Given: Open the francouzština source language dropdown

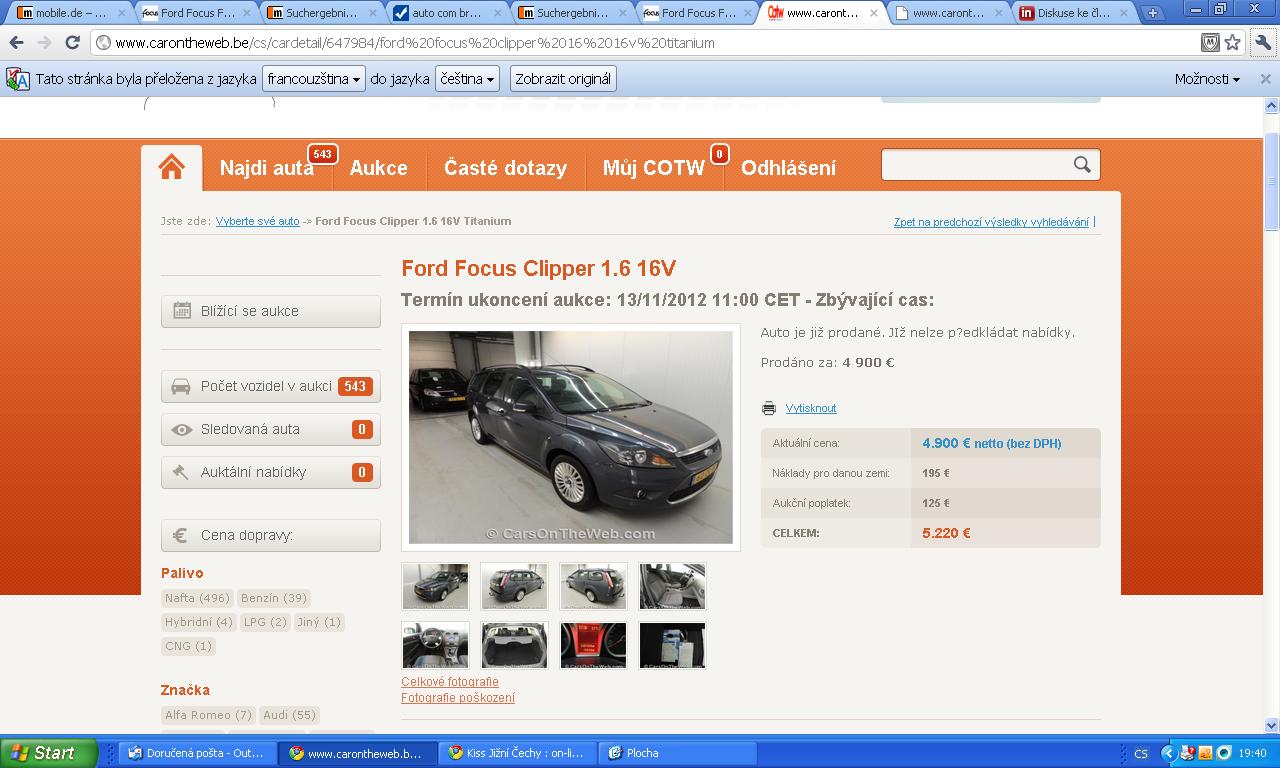Looking at the screenshot, I should pos(313,79).
